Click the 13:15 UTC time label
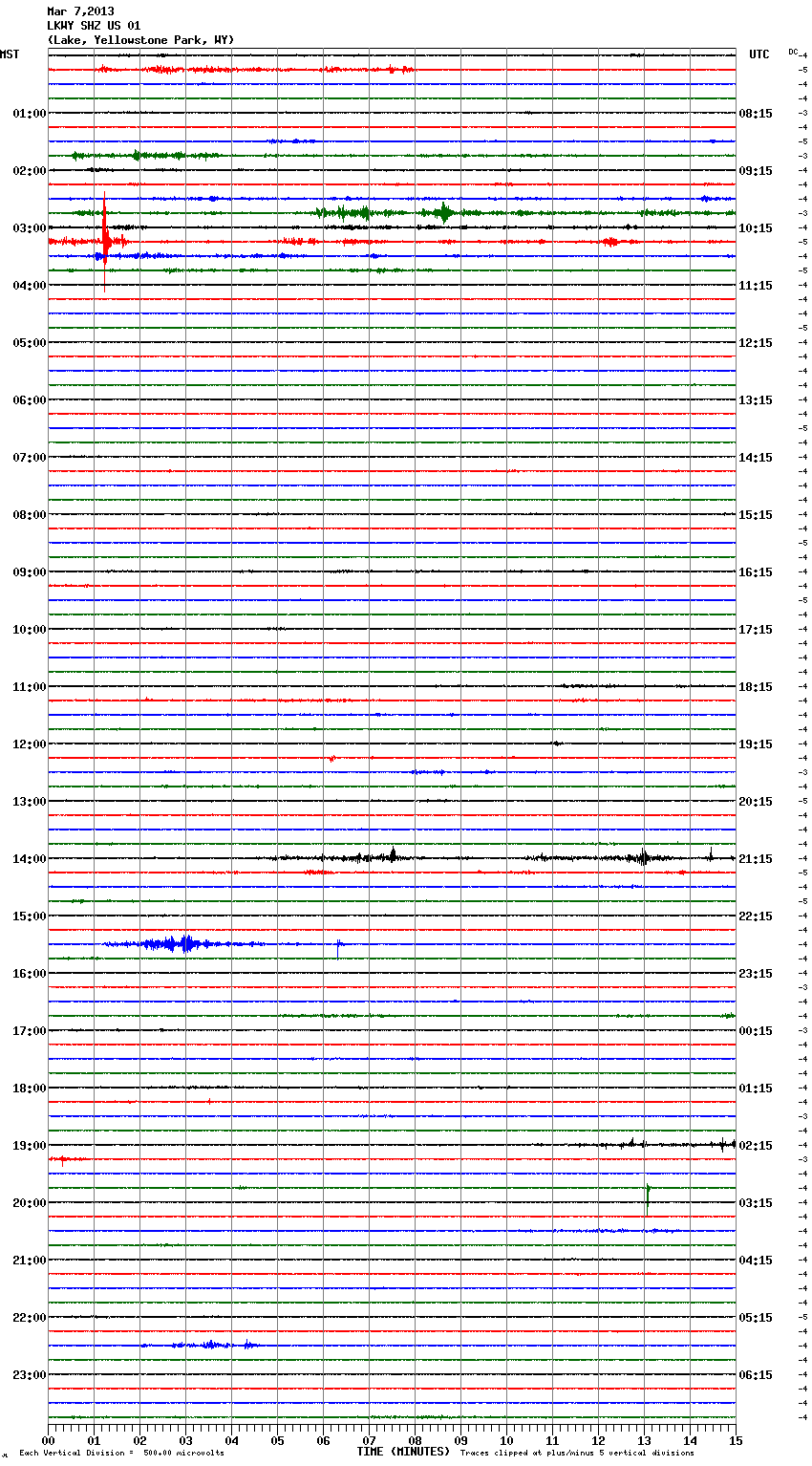812x1466 pixels. click(x=756, y=400)
